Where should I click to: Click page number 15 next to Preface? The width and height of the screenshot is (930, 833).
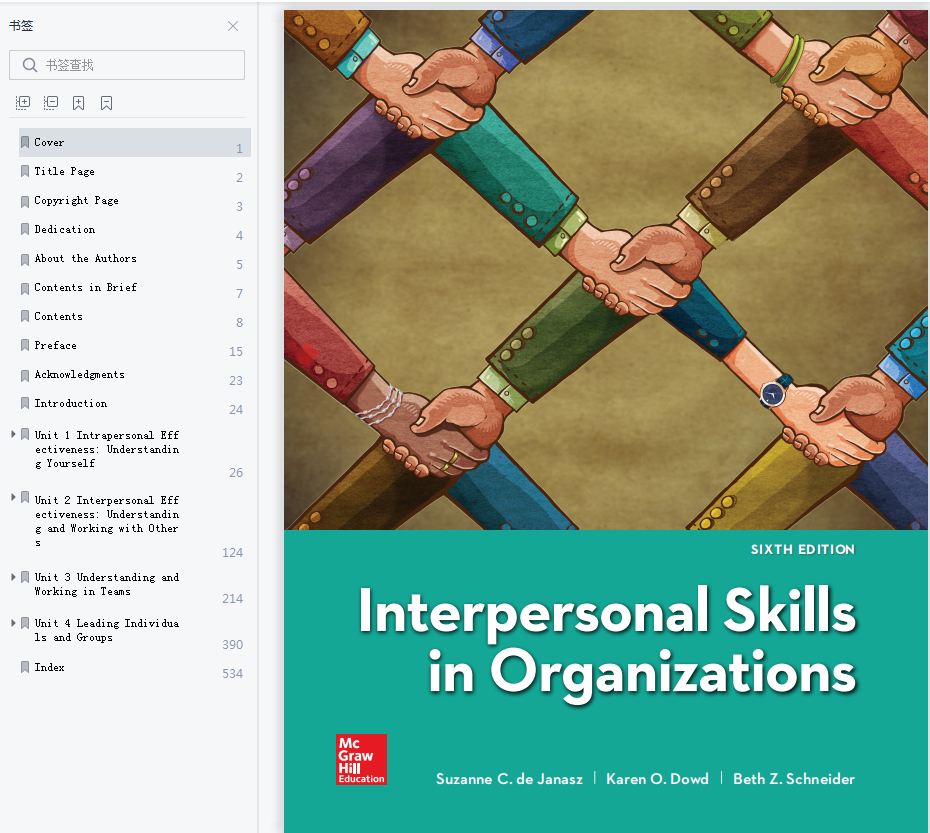click(x=236, y=352)
